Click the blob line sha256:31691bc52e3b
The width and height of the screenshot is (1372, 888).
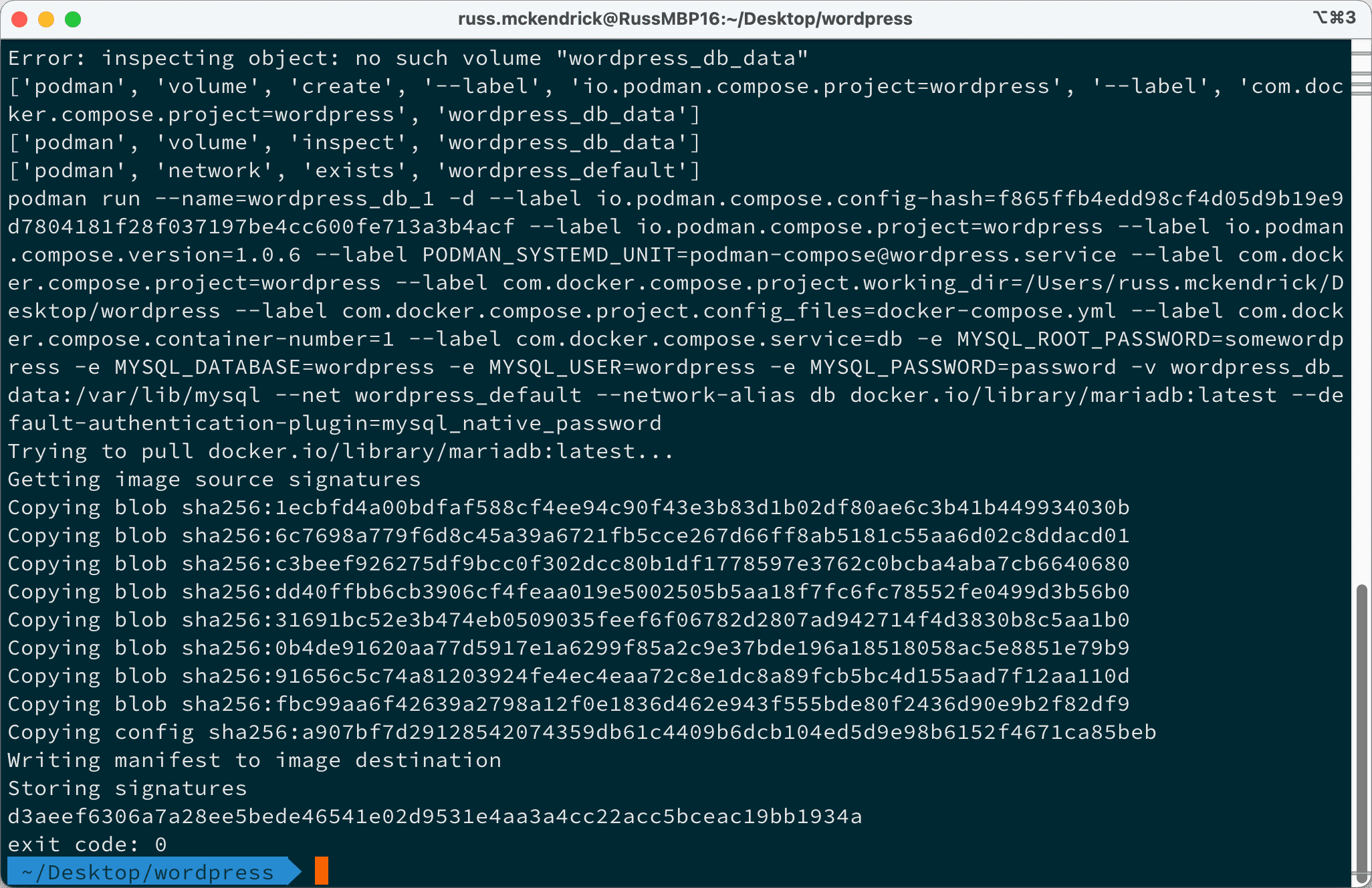point(569,619)
